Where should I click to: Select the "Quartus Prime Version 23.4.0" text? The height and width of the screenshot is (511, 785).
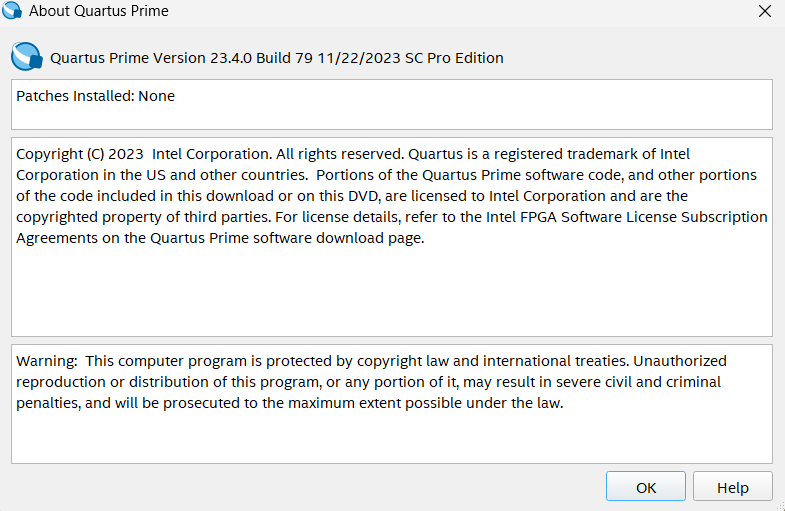[151, 58]
